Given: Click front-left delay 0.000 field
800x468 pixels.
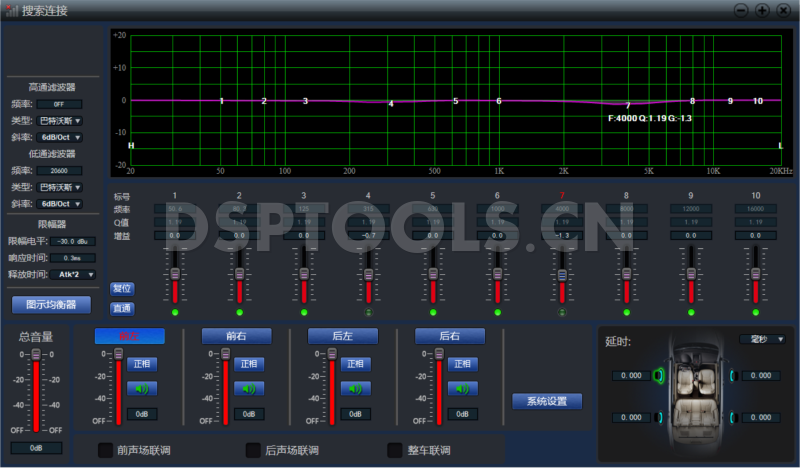Looking at the screenshot, I should coord(631,376).
